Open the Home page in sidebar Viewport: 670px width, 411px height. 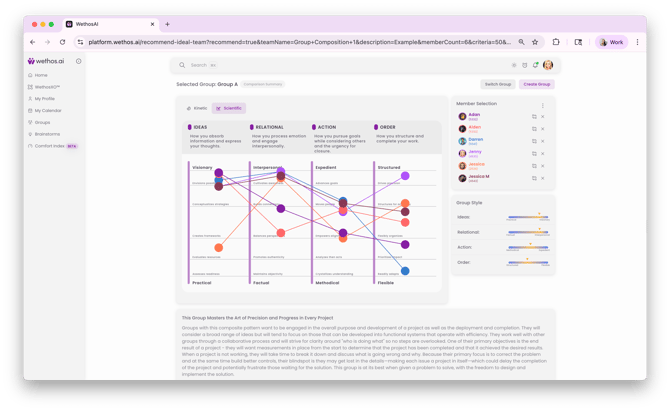click(40, 75)
